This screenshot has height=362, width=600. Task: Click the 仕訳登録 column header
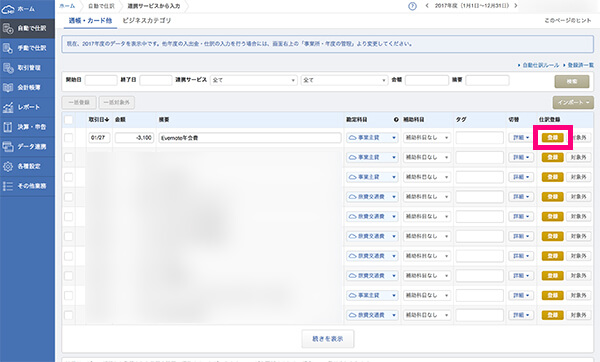[549, 120]
